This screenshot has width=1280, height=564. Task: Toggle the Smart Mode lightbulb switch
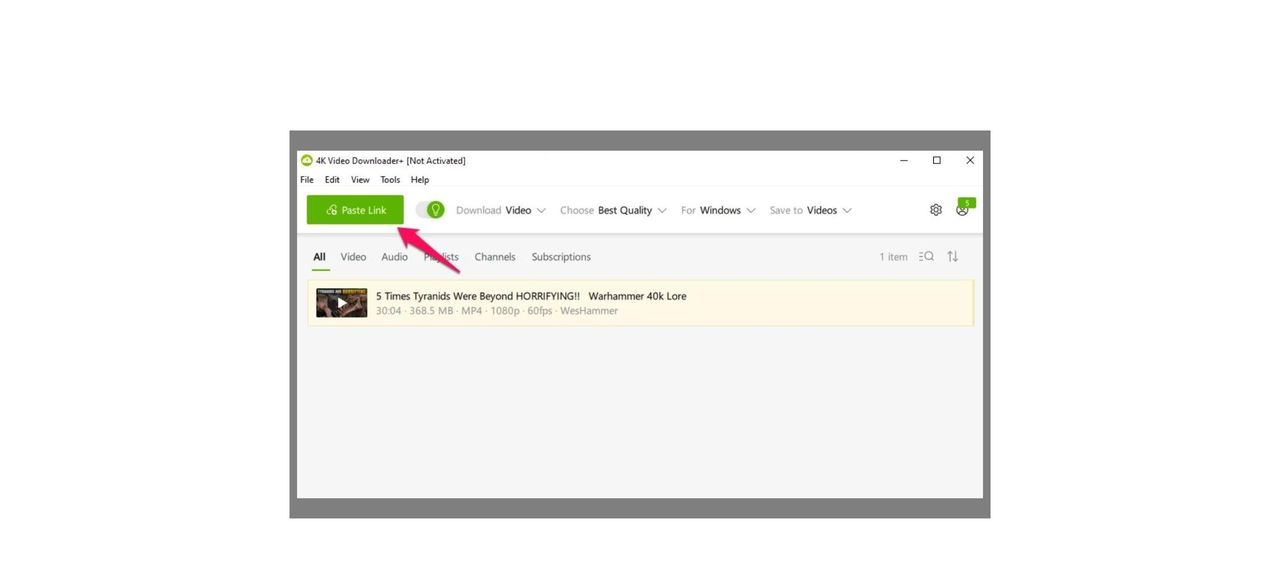coord(430,210)
